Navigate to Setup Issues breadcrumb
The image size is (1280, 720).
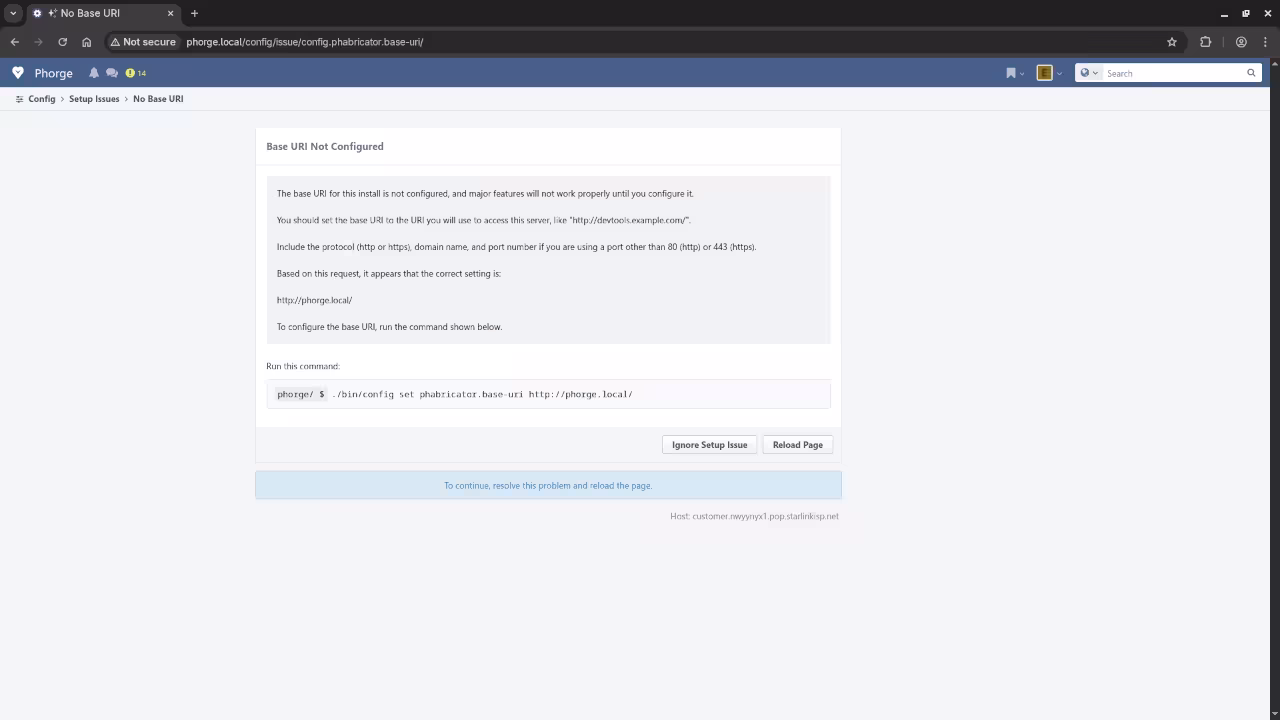[94, 99]
